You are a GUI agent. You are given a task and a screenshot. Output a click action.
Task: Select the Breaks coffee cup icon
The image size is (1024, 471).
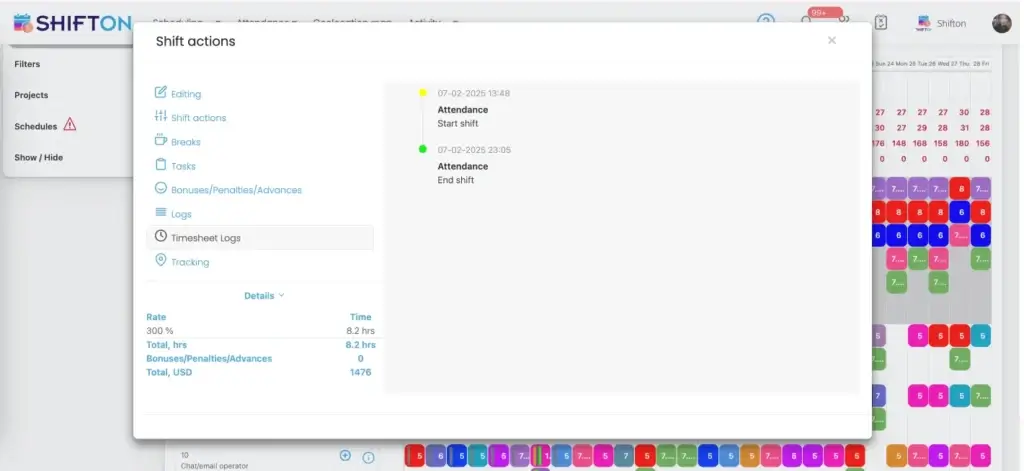coord(160,141)
